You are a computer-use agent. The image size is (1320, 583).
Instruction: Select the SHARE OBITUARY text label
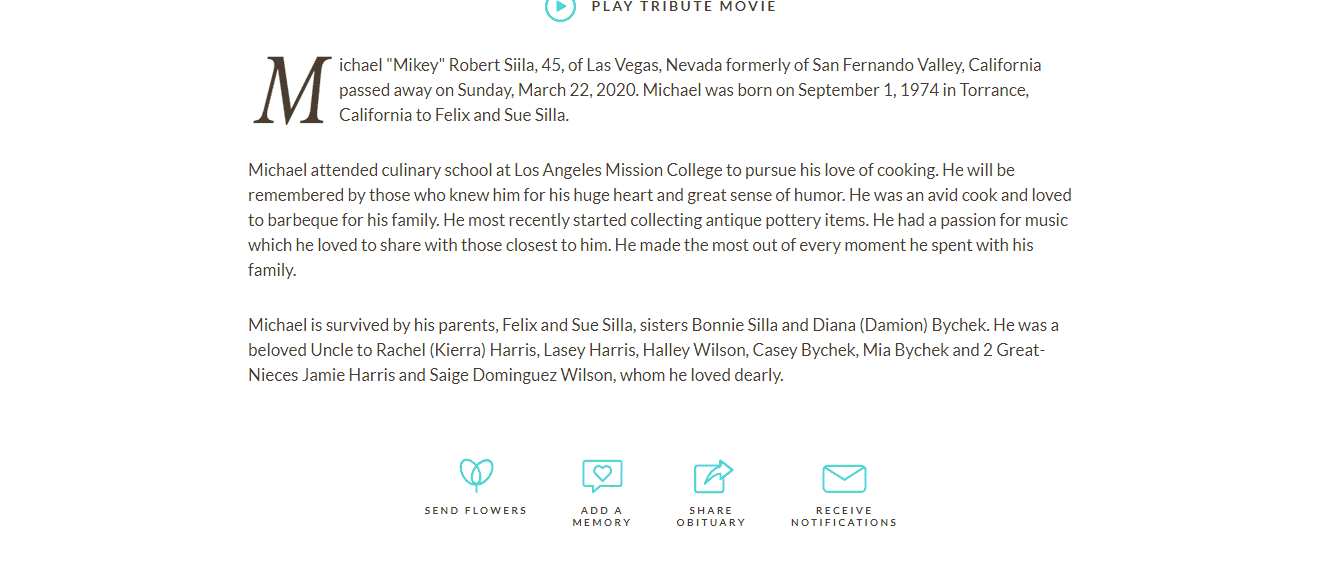(x=711, y=517)
